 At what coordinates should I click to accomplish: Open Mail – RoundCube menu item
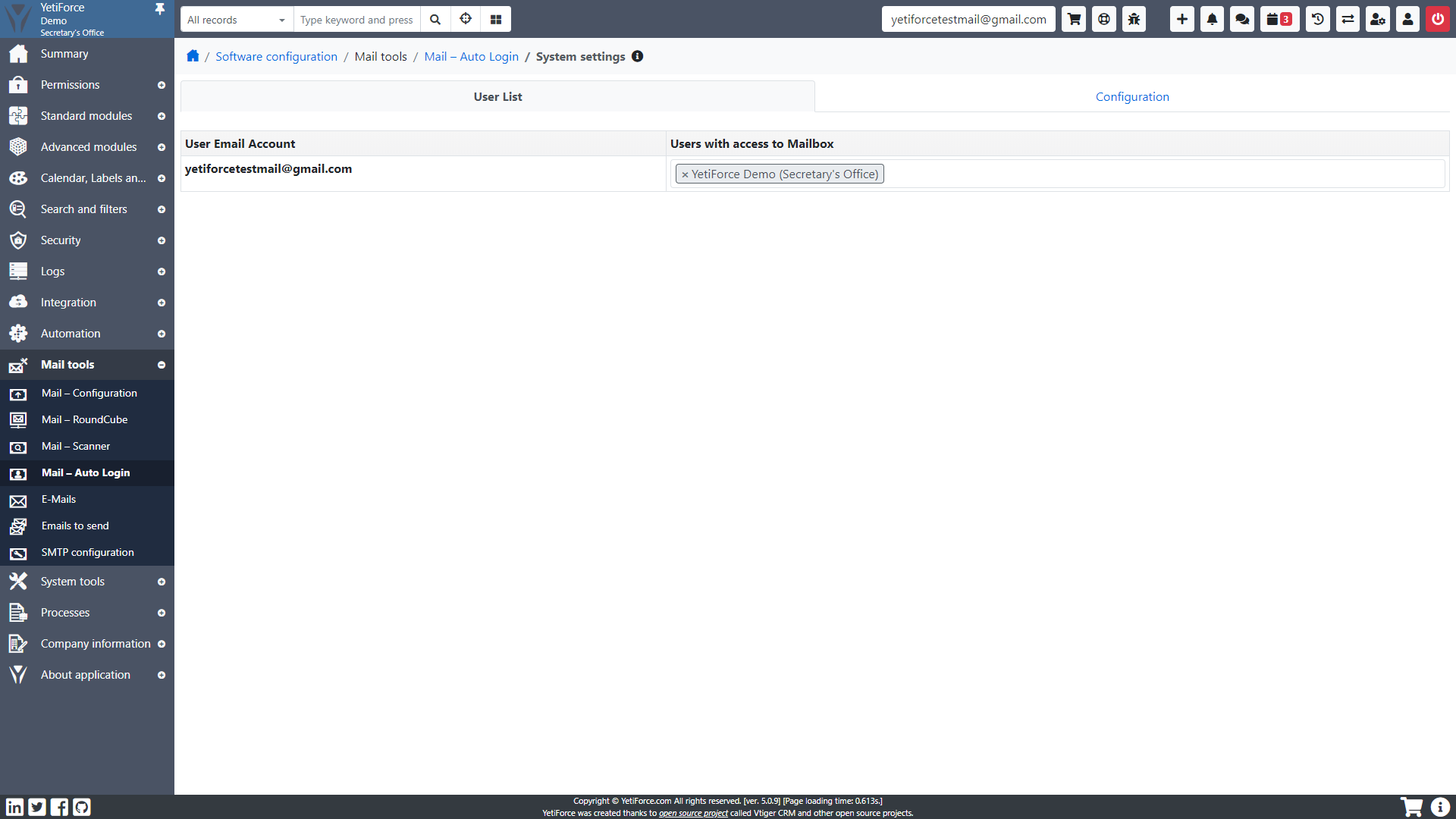click(87, 419)
